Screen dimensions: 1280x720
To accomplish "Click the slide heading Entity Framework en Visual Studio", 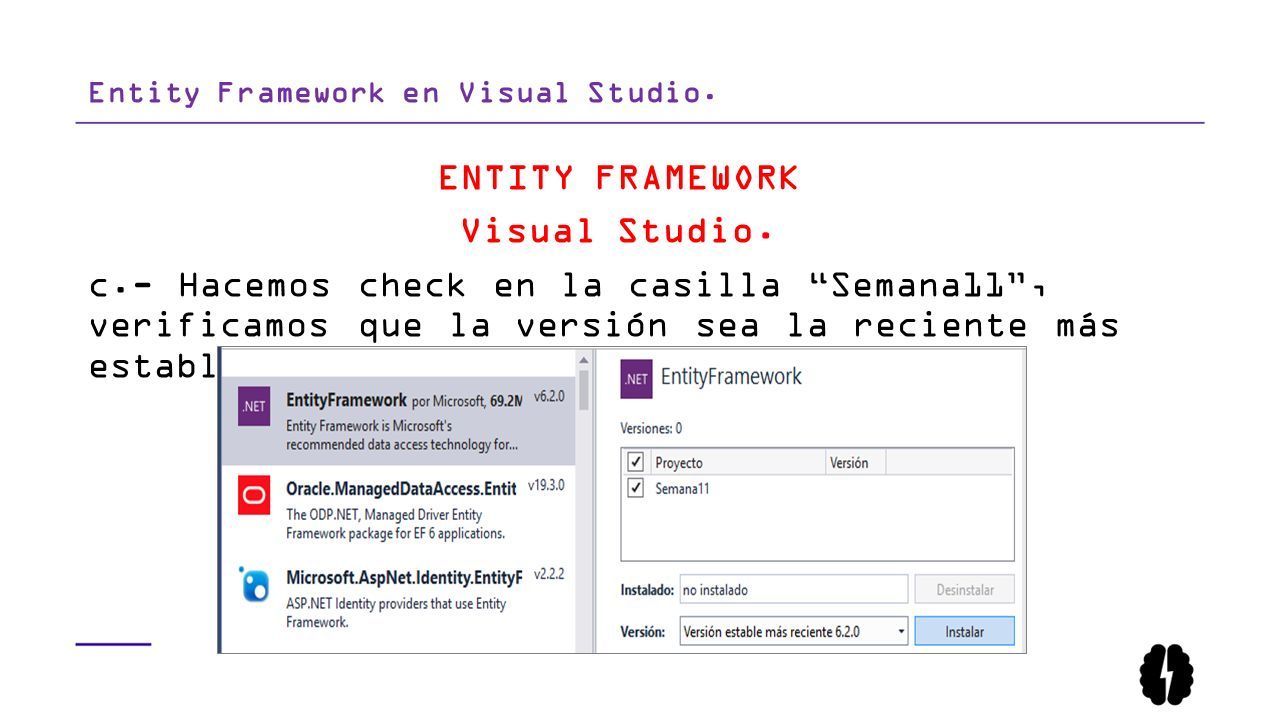I will [402, 93].
